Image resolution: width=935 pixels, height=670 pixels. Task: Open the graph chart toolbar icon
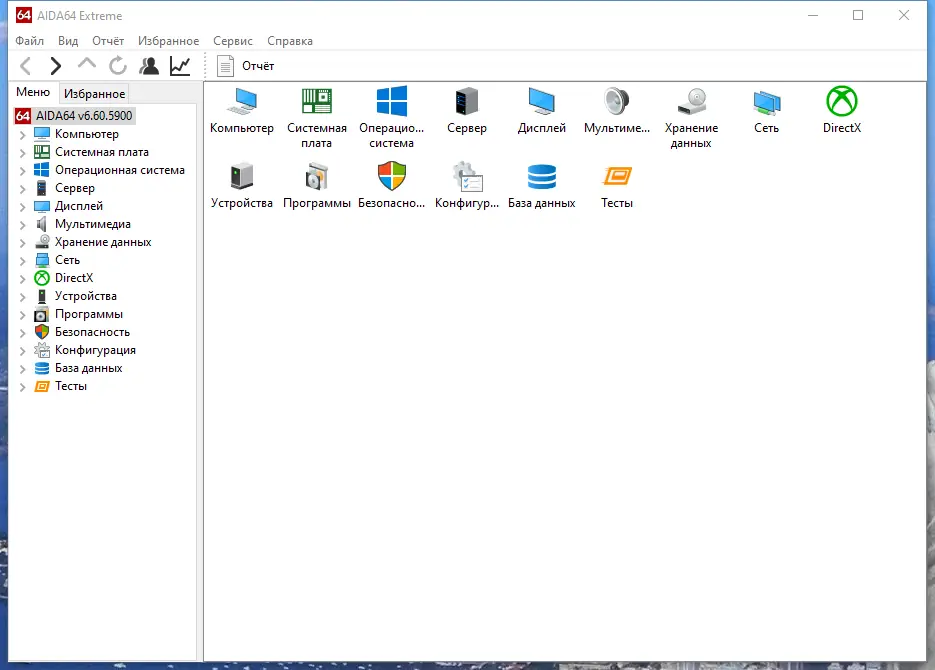[180, 66]
